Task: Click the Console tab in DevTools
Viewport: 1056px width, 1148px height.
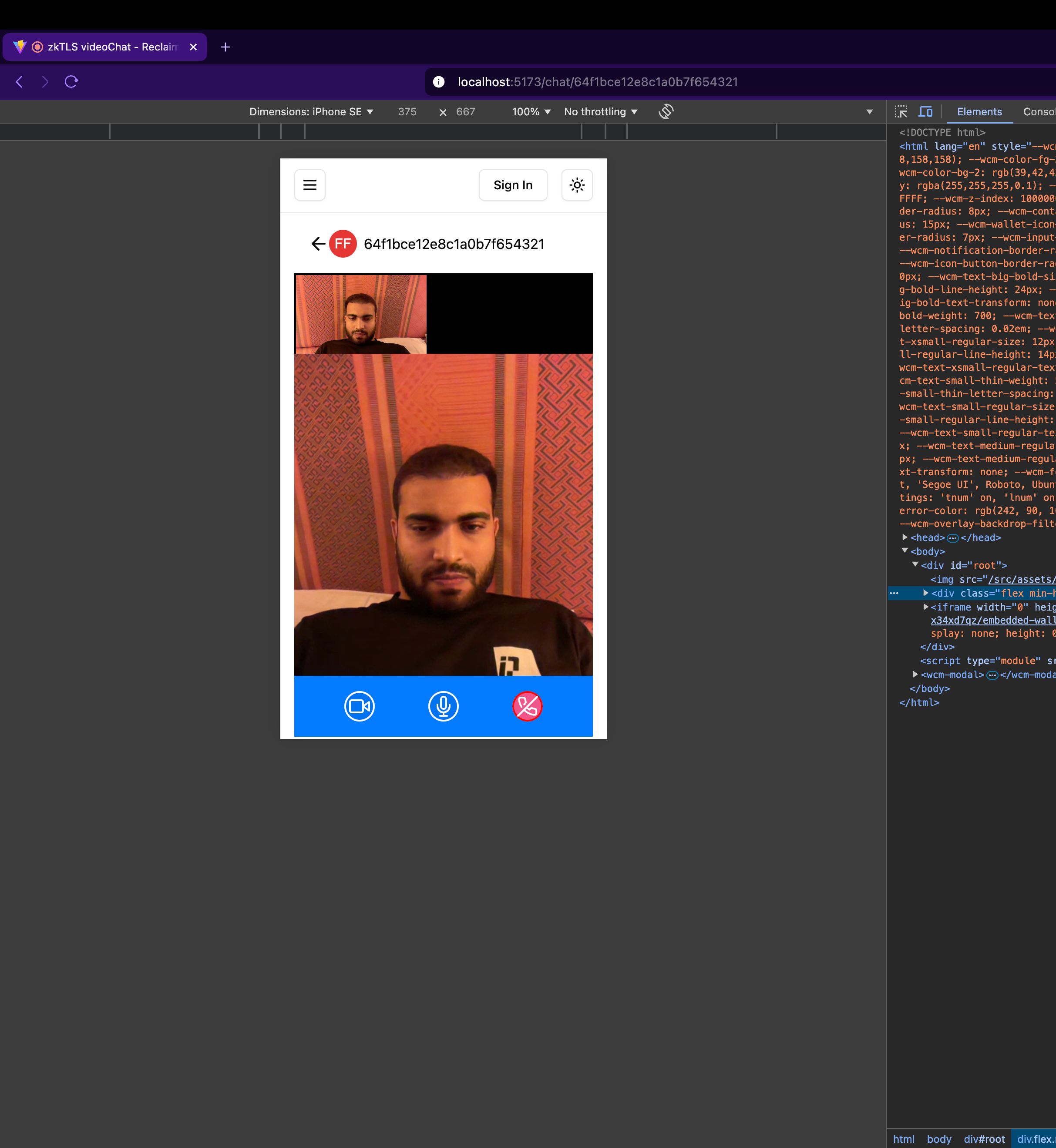Action: point(1039,111)
